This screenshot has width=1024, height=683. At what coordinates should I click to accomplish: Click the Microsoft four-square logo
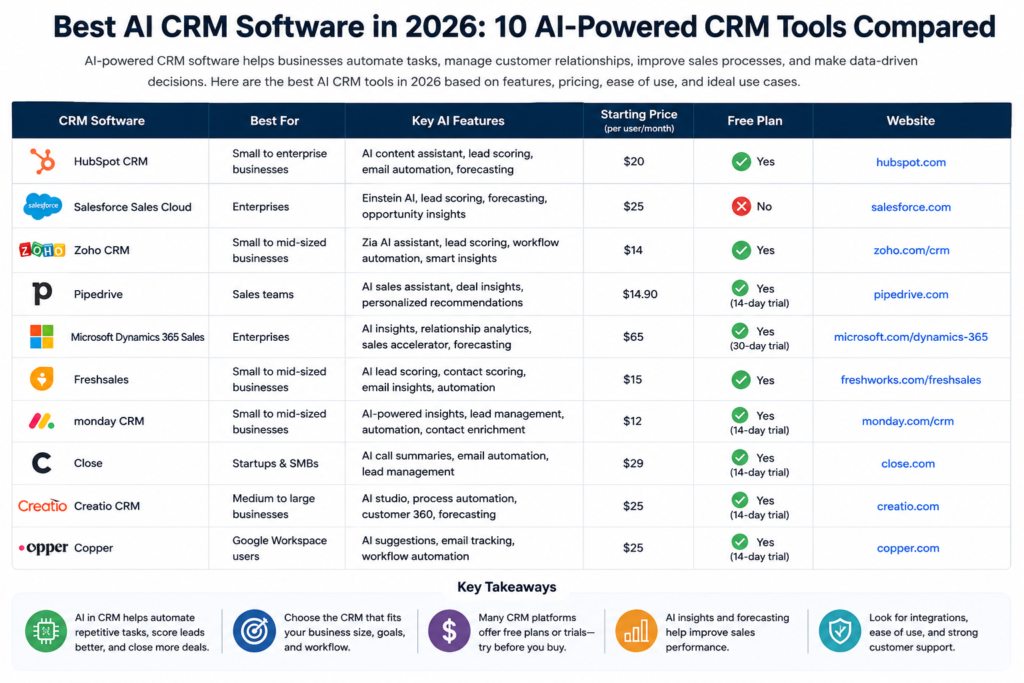(42, 337)
